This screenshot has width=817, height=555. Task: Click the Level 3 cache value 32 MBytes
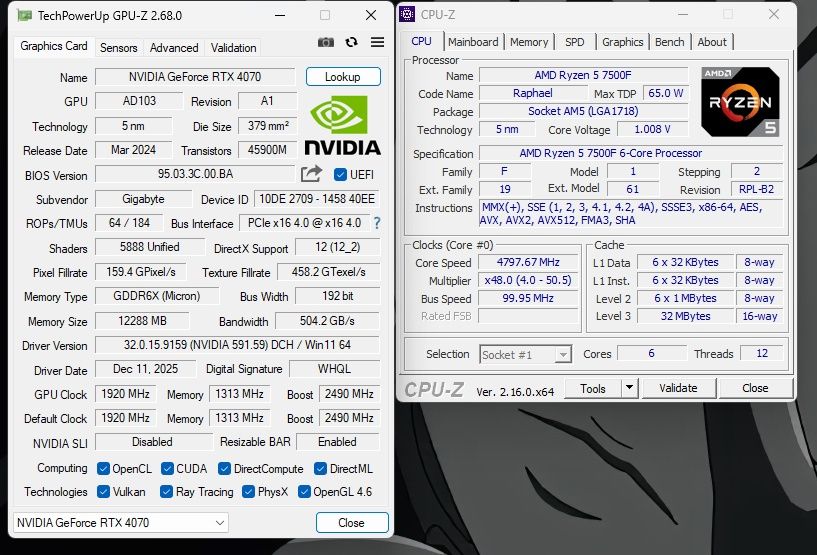click(x=685, y=316)
